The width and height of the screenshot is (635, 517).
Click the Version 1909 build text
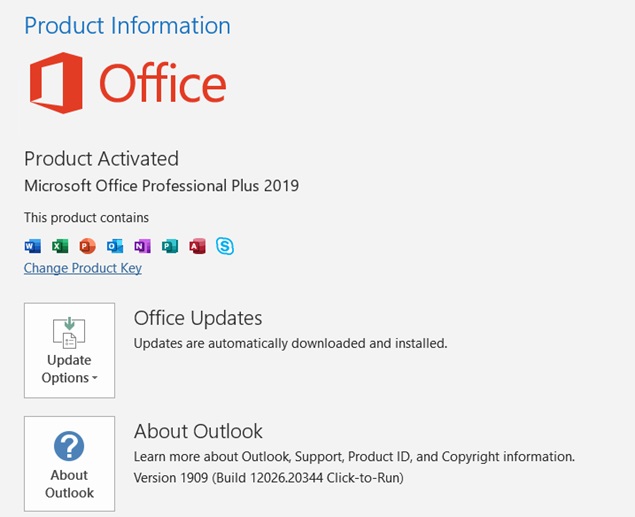pos(268,478)
